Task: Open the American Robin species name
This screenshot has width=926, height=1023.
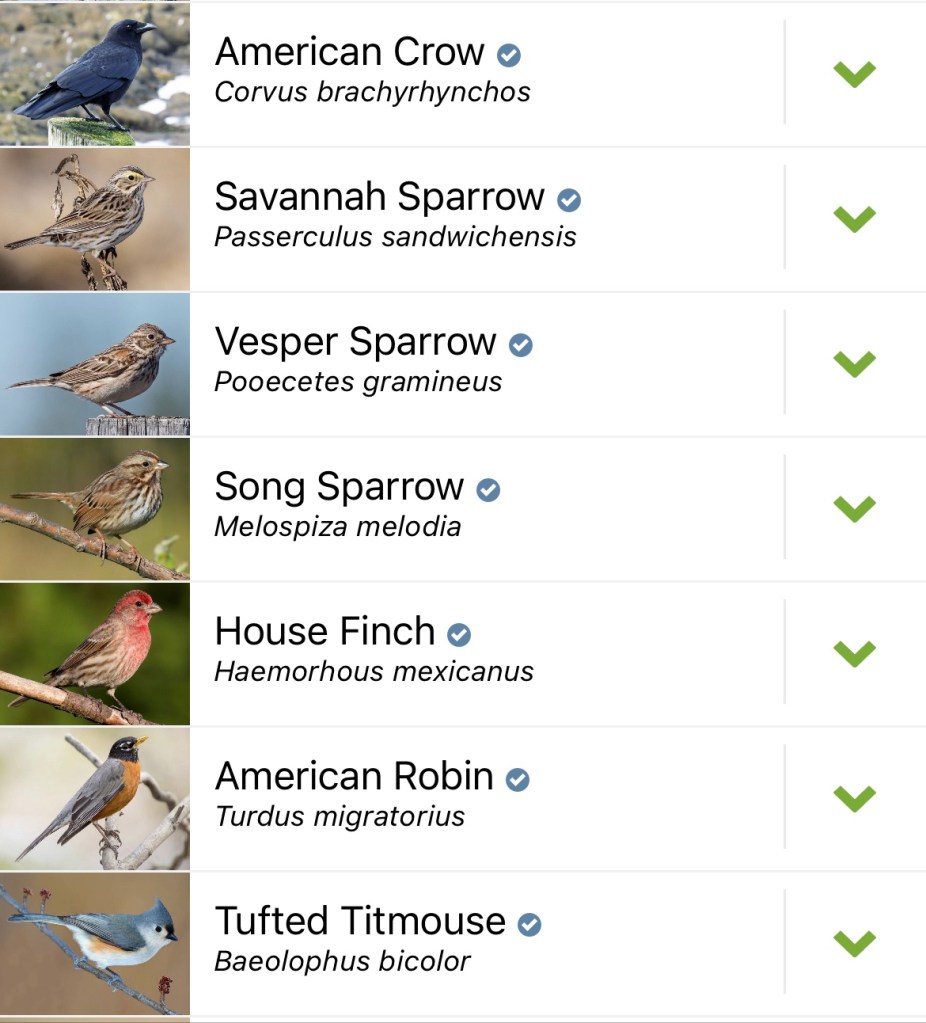Action: 354,777
